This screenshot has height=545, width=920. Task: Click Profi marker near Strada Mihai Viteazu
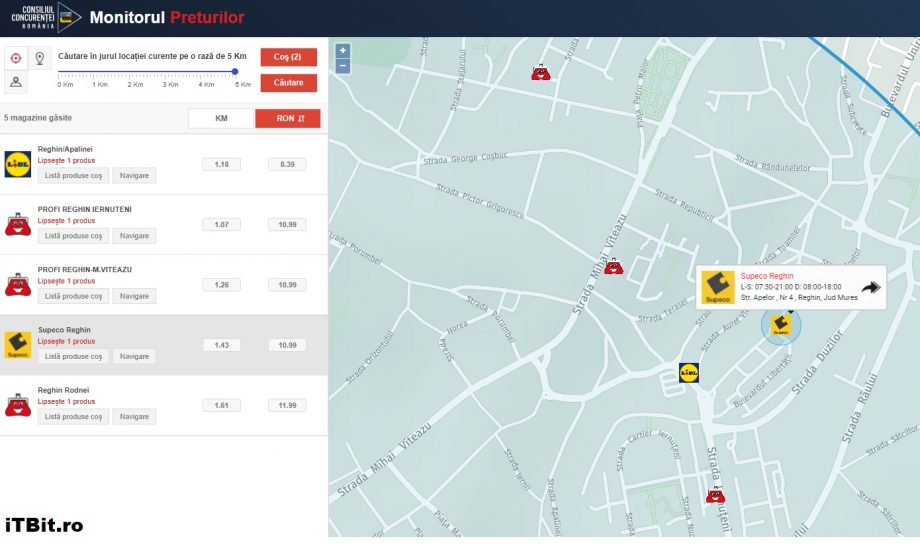tap(614, 267)
